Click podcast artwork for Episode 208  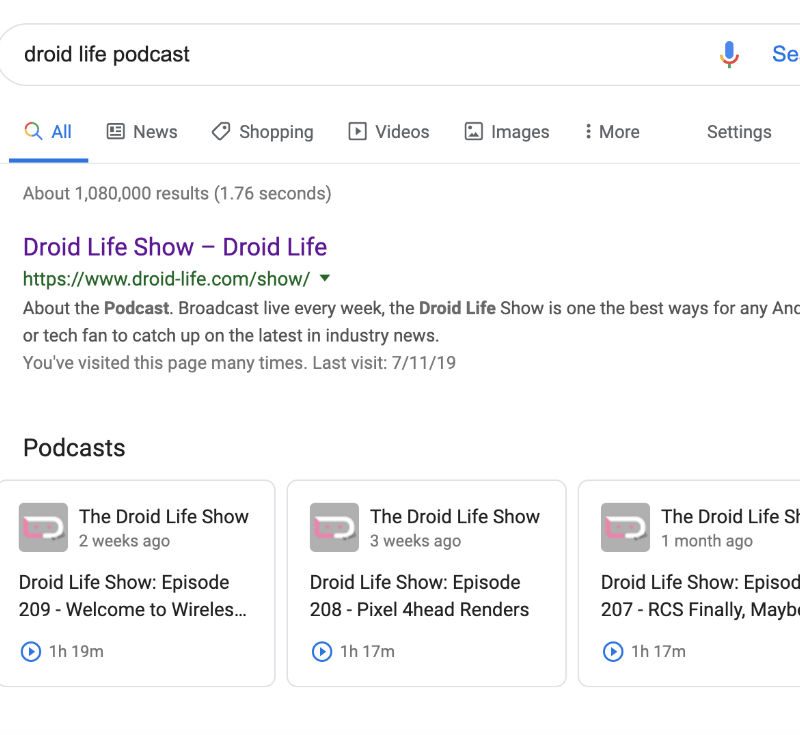[x=334, y=528]
